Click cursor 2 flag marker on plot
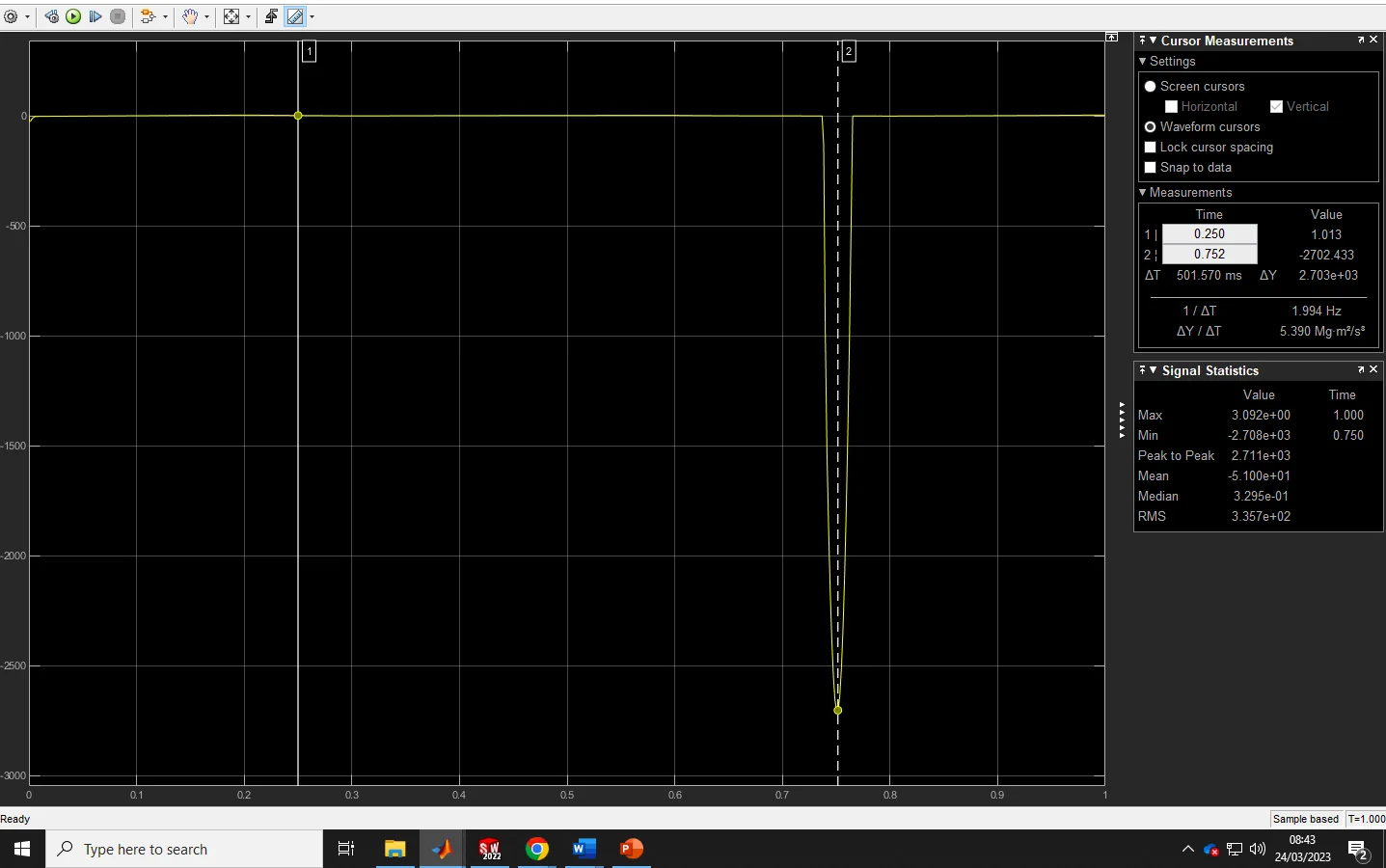Screen dimensions: 1386x868 pos(849,51)
